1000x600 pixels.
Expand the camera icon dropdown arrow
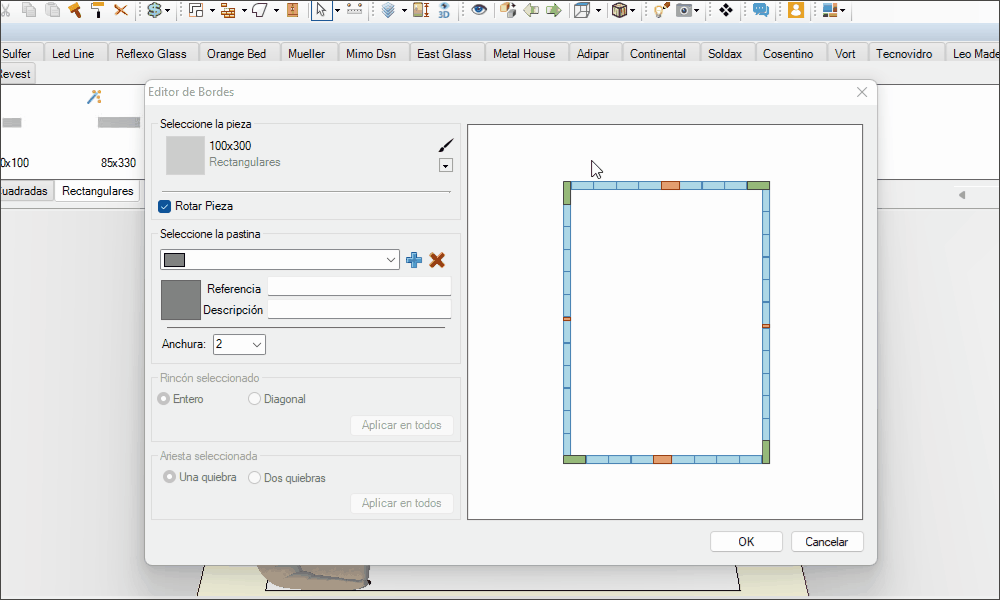click(x=696, y=11)
